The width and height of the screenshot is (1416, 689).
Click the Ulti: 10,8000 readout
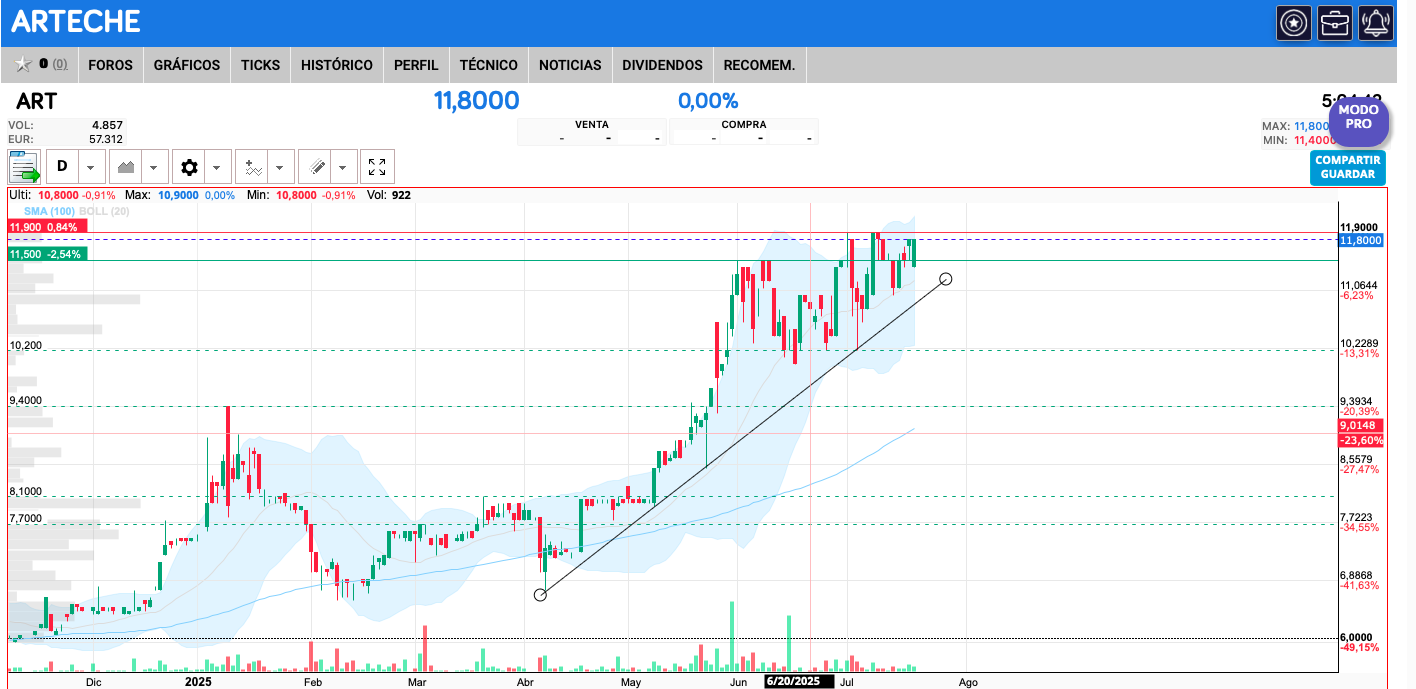tap(62, 195)
